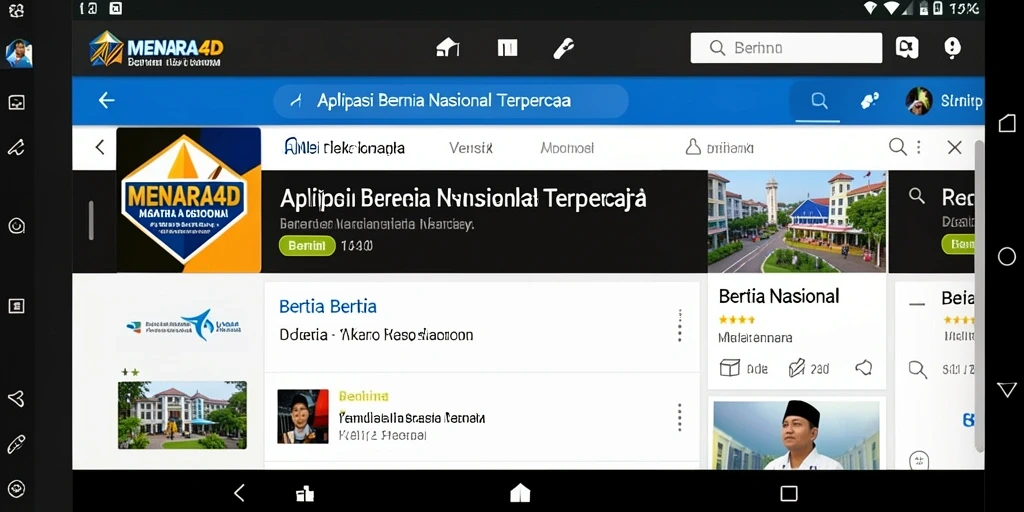Tap the magnifier in the right cut-off card
The image size is (1024, 512).
coord(917,196)
